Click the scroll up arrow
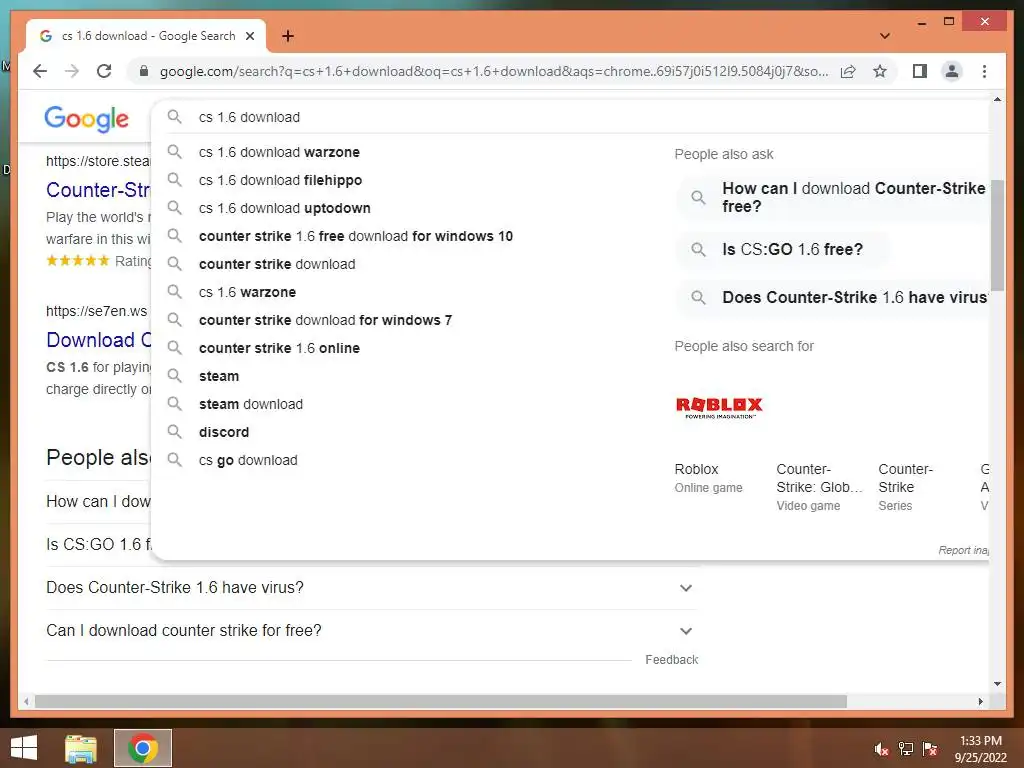 point(997,100)
